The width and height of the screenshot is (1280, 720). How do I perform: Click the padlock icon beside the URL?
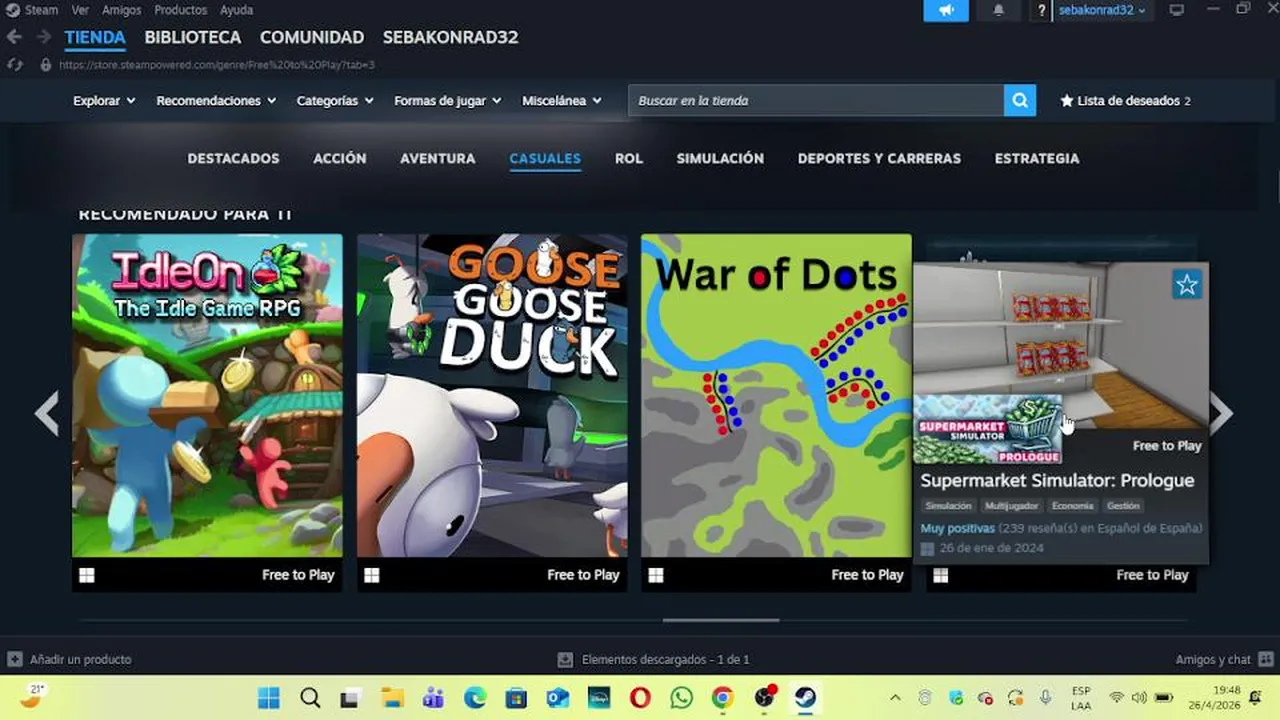(45, 64)
